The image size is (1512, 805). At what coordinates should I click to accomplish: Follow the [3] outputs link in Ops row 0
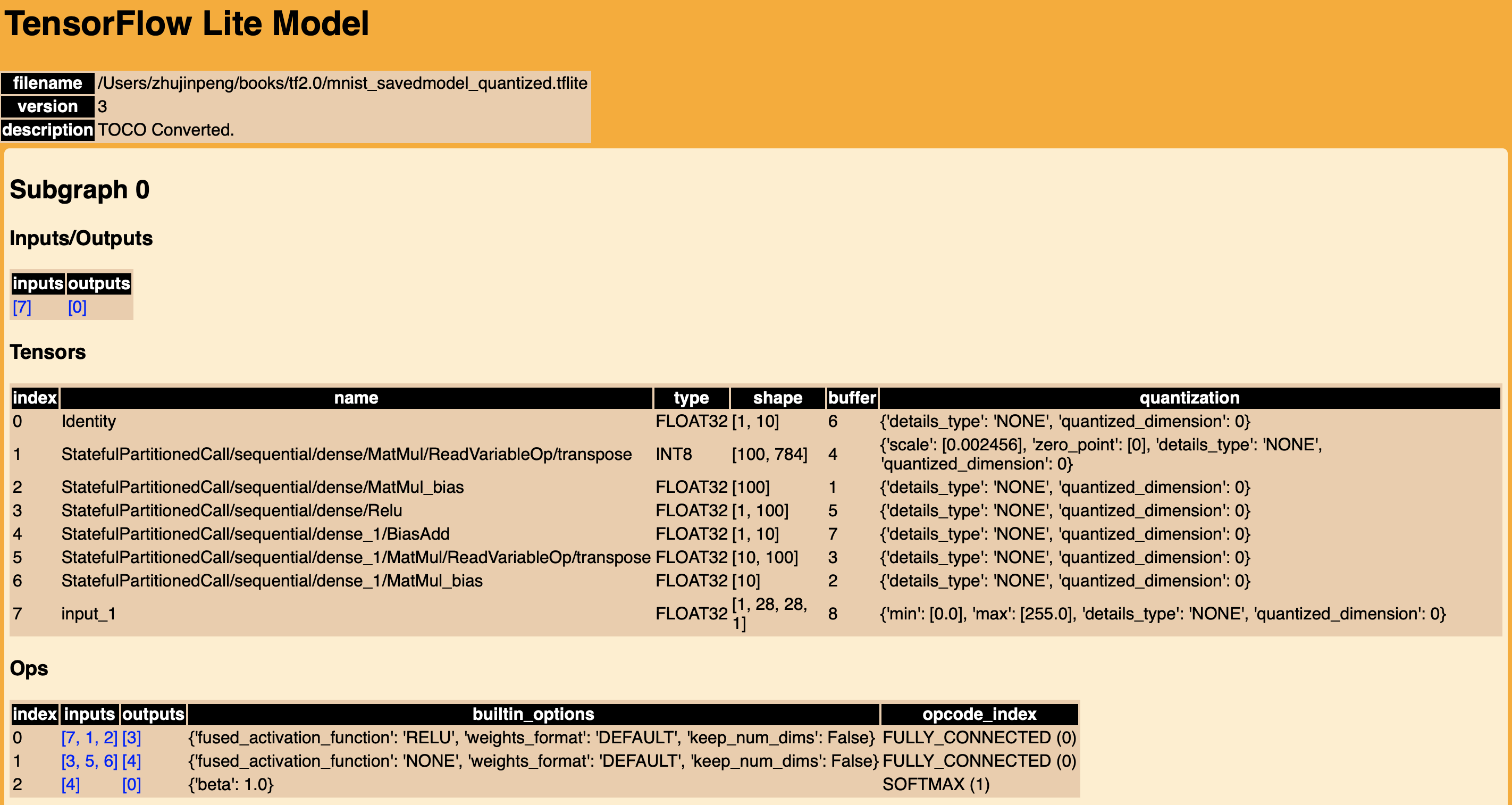tap(131, 737)
